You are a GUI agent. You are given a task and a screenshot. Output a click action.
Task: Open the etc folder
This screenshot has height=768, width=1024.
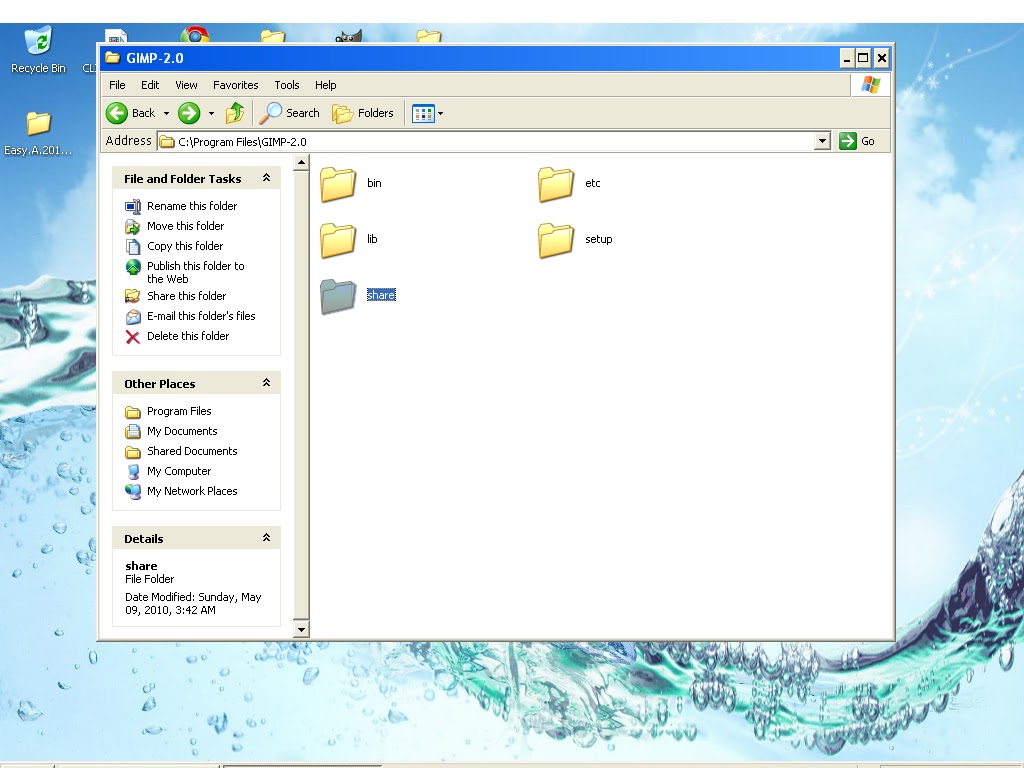[556, 183]
